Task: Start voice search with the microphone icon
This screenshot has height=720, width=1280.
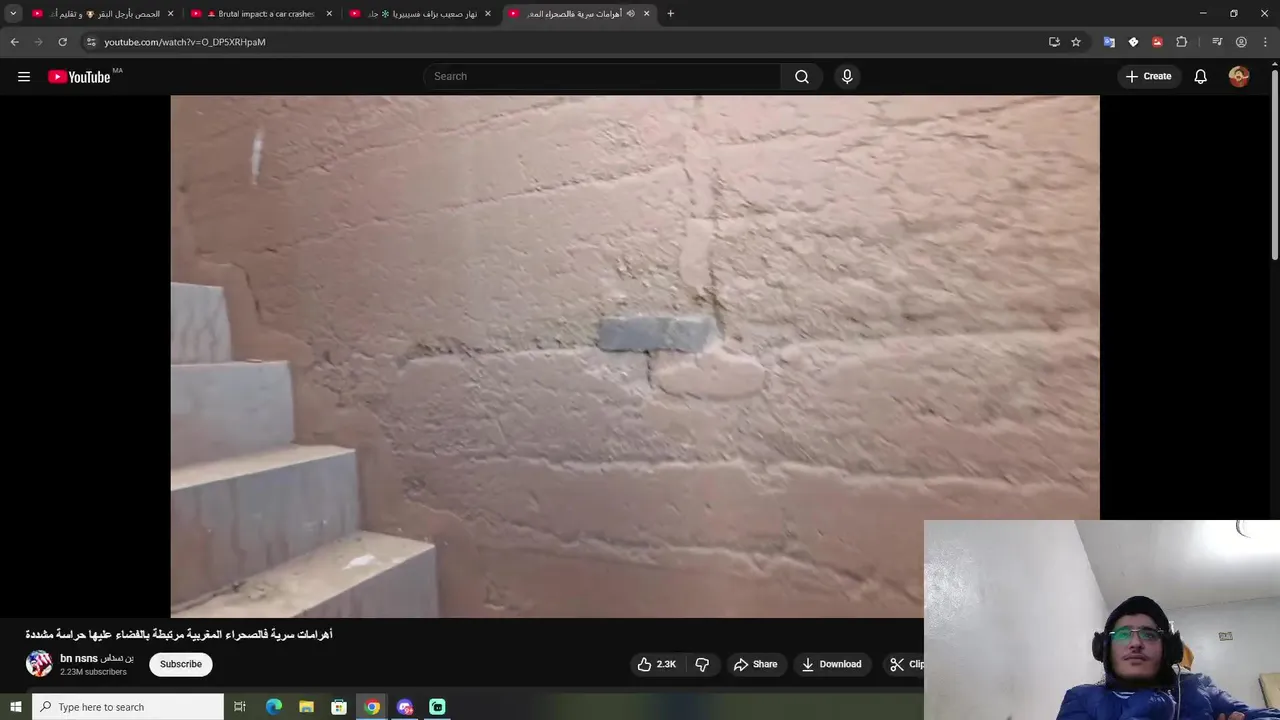Action: coord(847,76)
